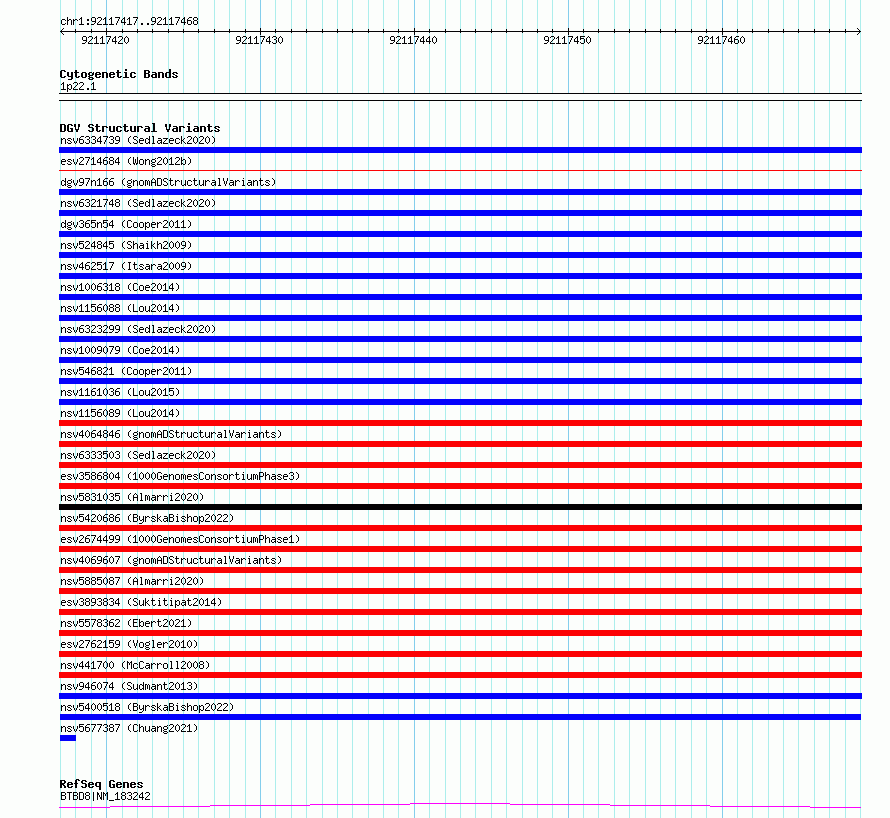Viewport: 890px width, 818px height.
Task: Open esv2762159 (Vogler2010) variant
Action: [x=129, y=644]
